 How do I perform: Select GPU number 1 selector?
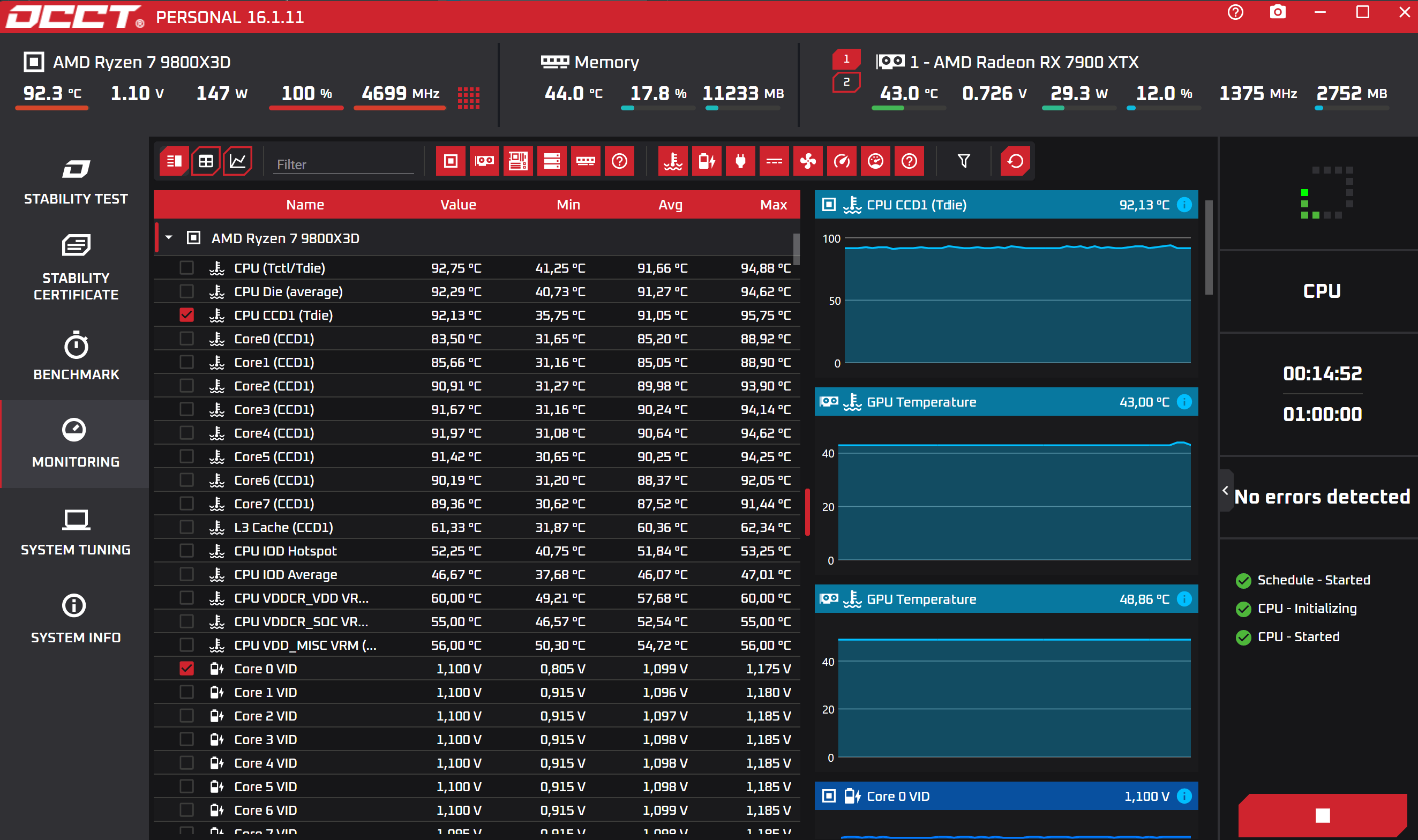[846, 59]
